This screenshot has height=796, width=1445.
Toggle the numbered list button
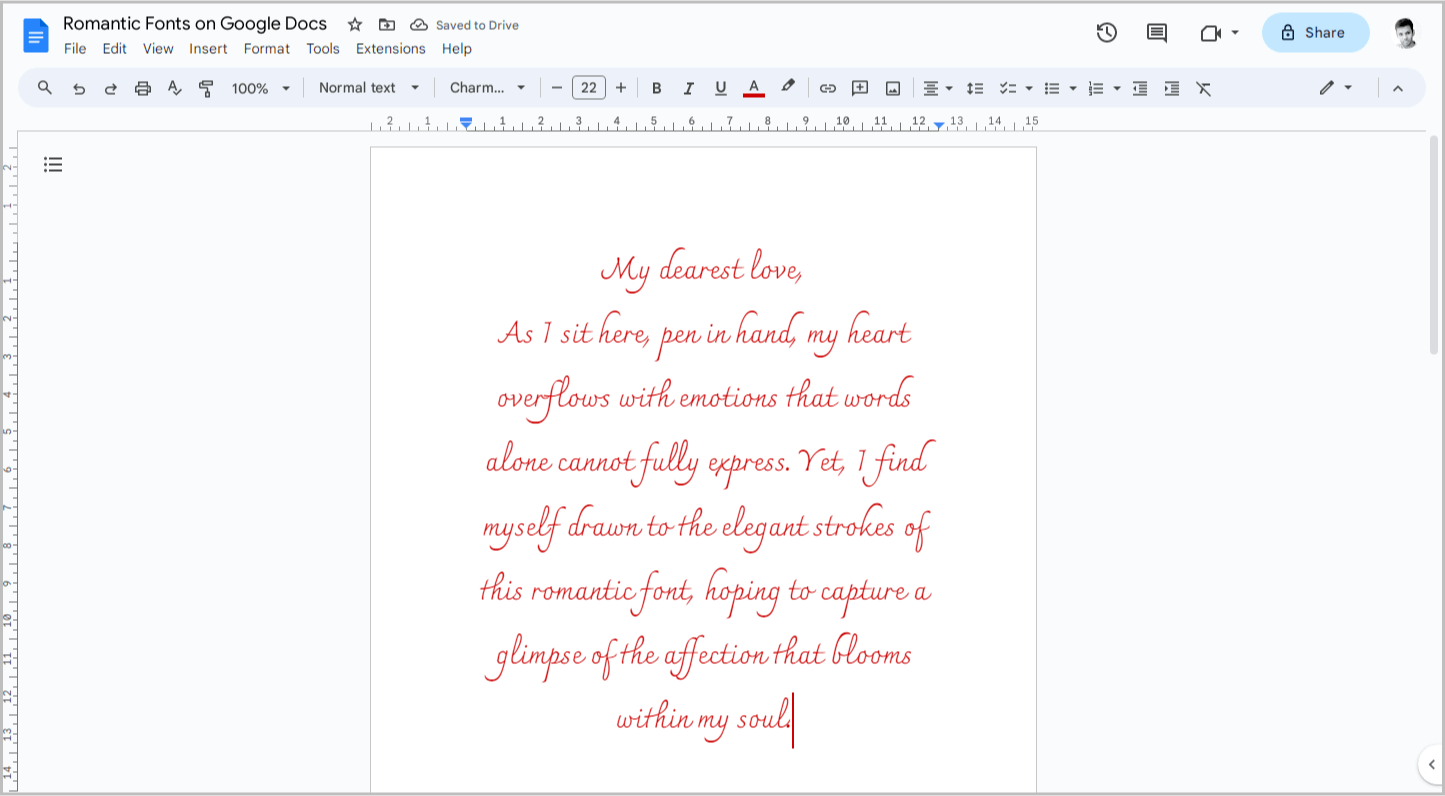(1096, 88)
